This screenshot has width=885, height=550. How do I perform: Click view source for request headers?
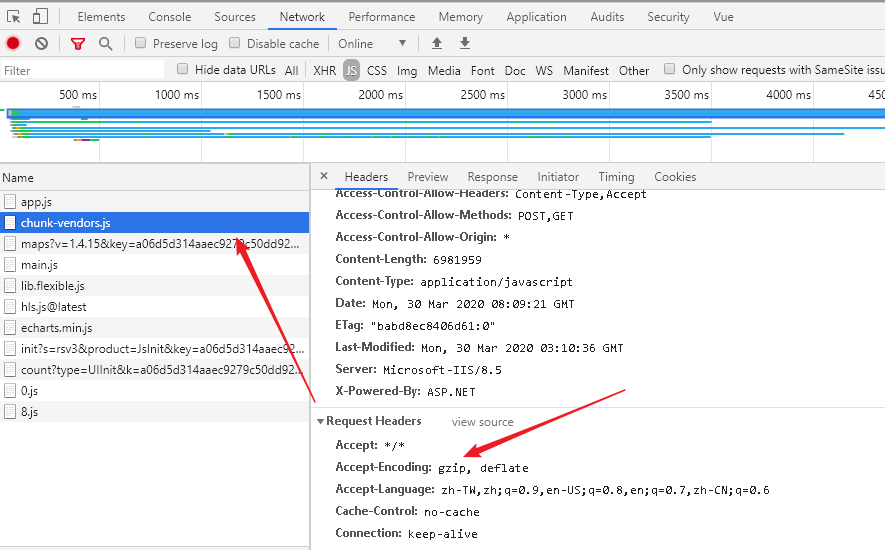483,422
